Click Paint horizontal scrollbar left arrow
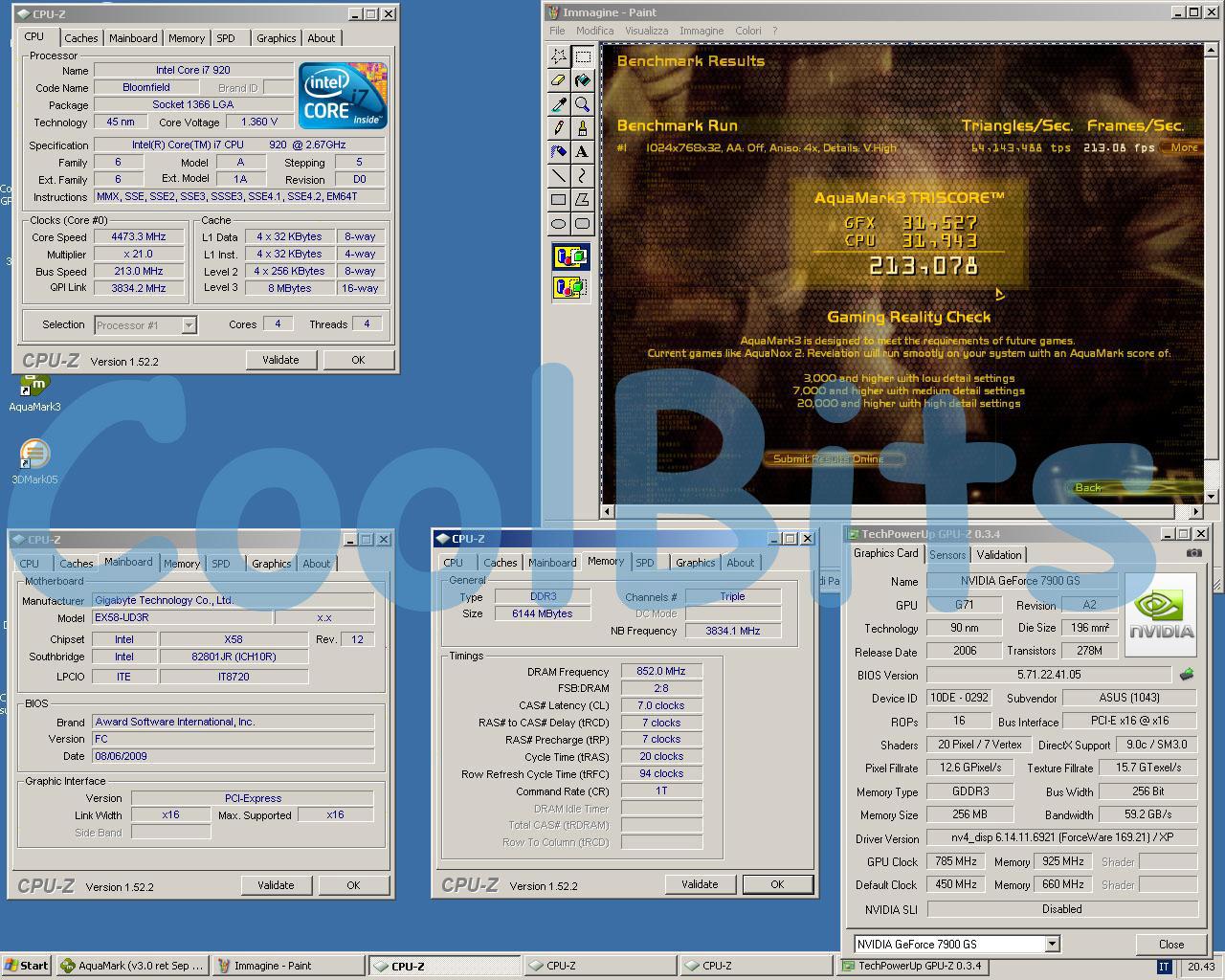 point(607,512)
